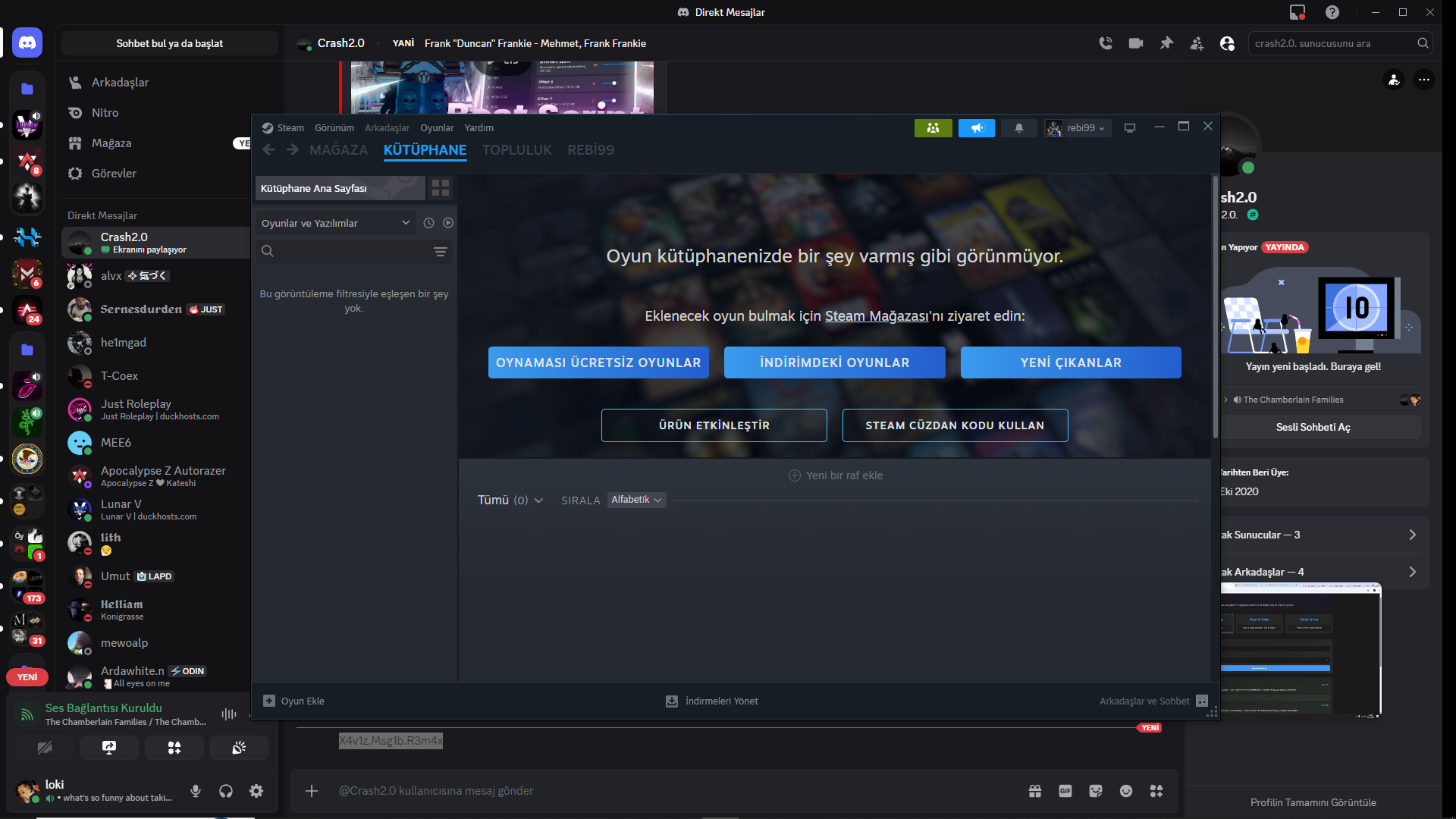Switch Steam library to collections grid view
This screenshot has width=1456, height=819.
(x=441, y=188)
